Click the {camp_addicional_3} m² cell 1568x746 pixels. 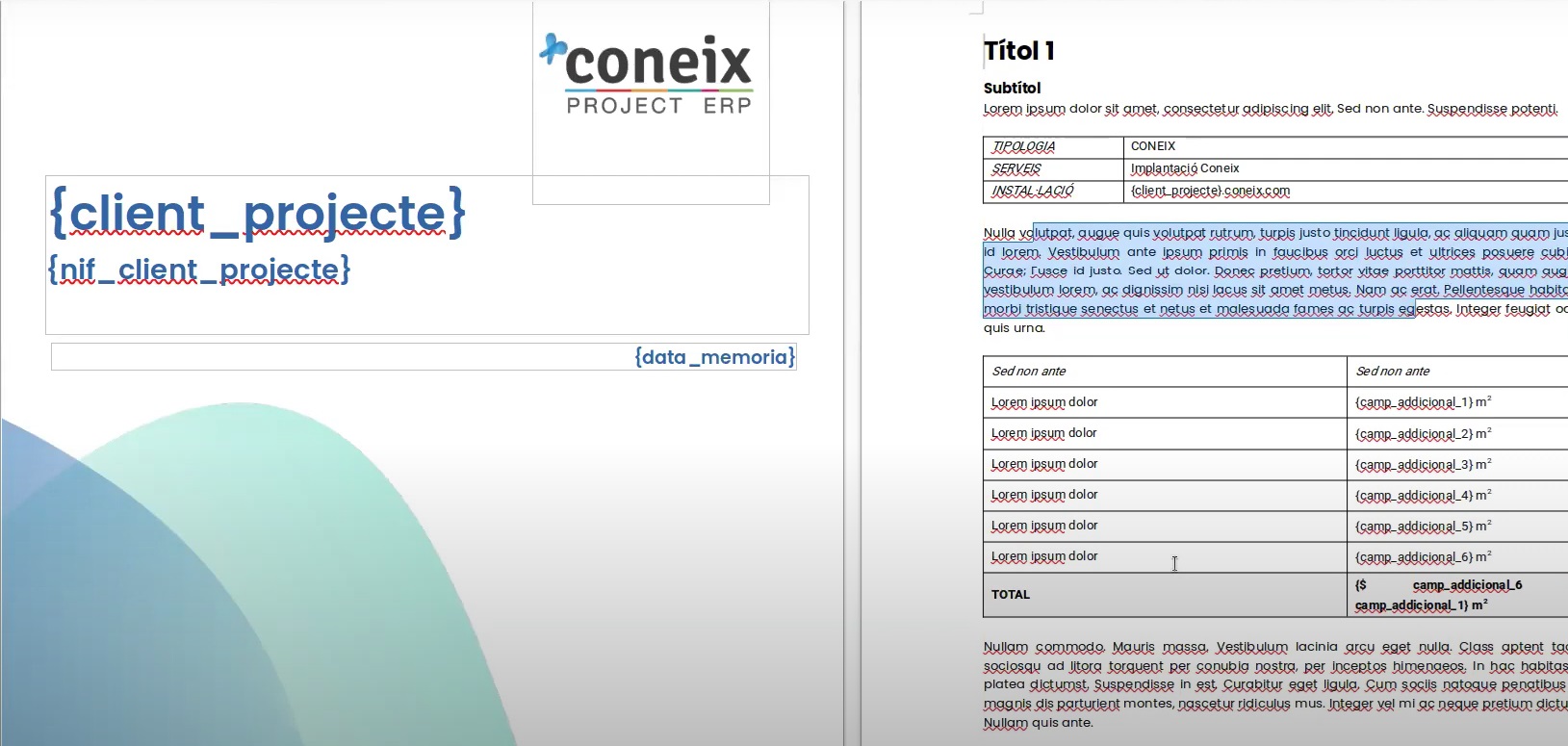point(1457,464)
